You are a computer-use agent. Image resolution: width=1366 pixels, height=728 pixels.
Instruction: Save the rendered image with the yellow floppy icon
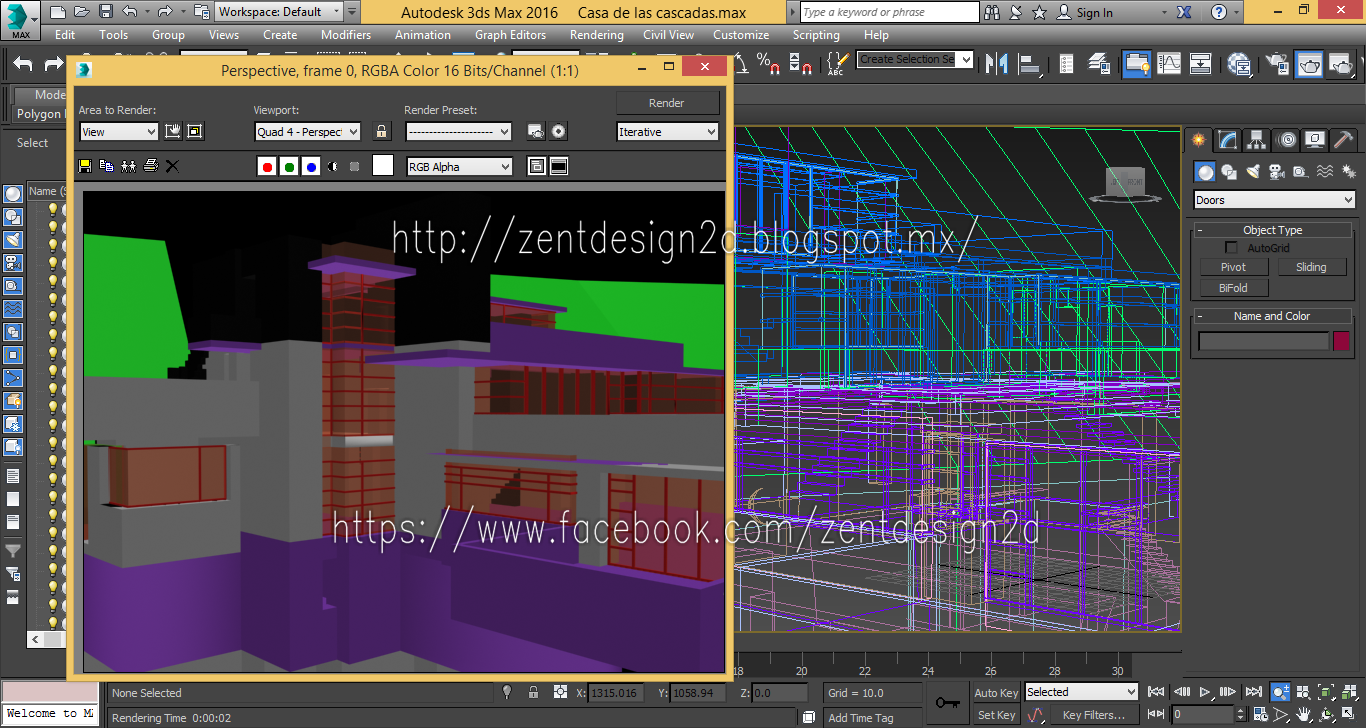[84, 166]
